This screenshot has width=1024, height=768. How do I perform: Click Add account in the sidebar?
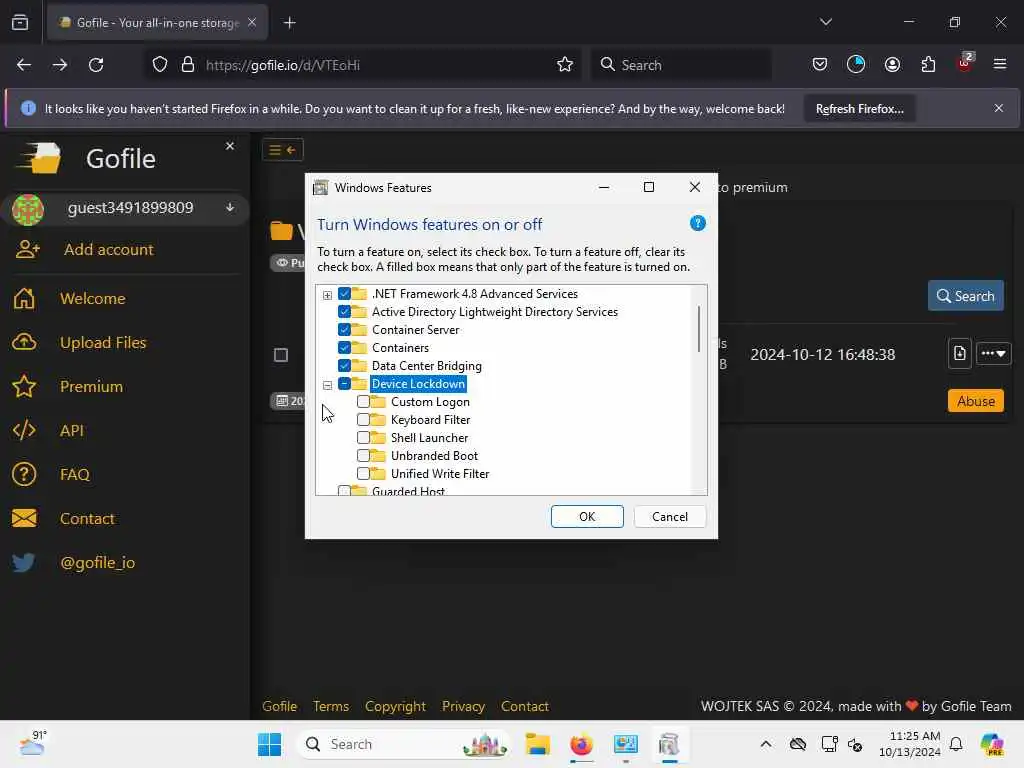(x=108, y=249)
